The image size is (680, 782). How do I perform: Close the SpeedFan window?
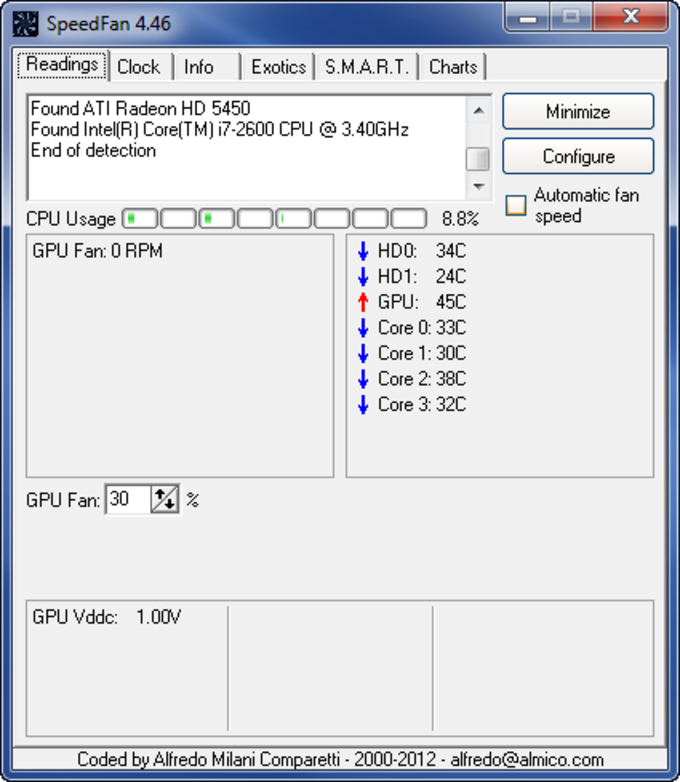coord(631,17)
